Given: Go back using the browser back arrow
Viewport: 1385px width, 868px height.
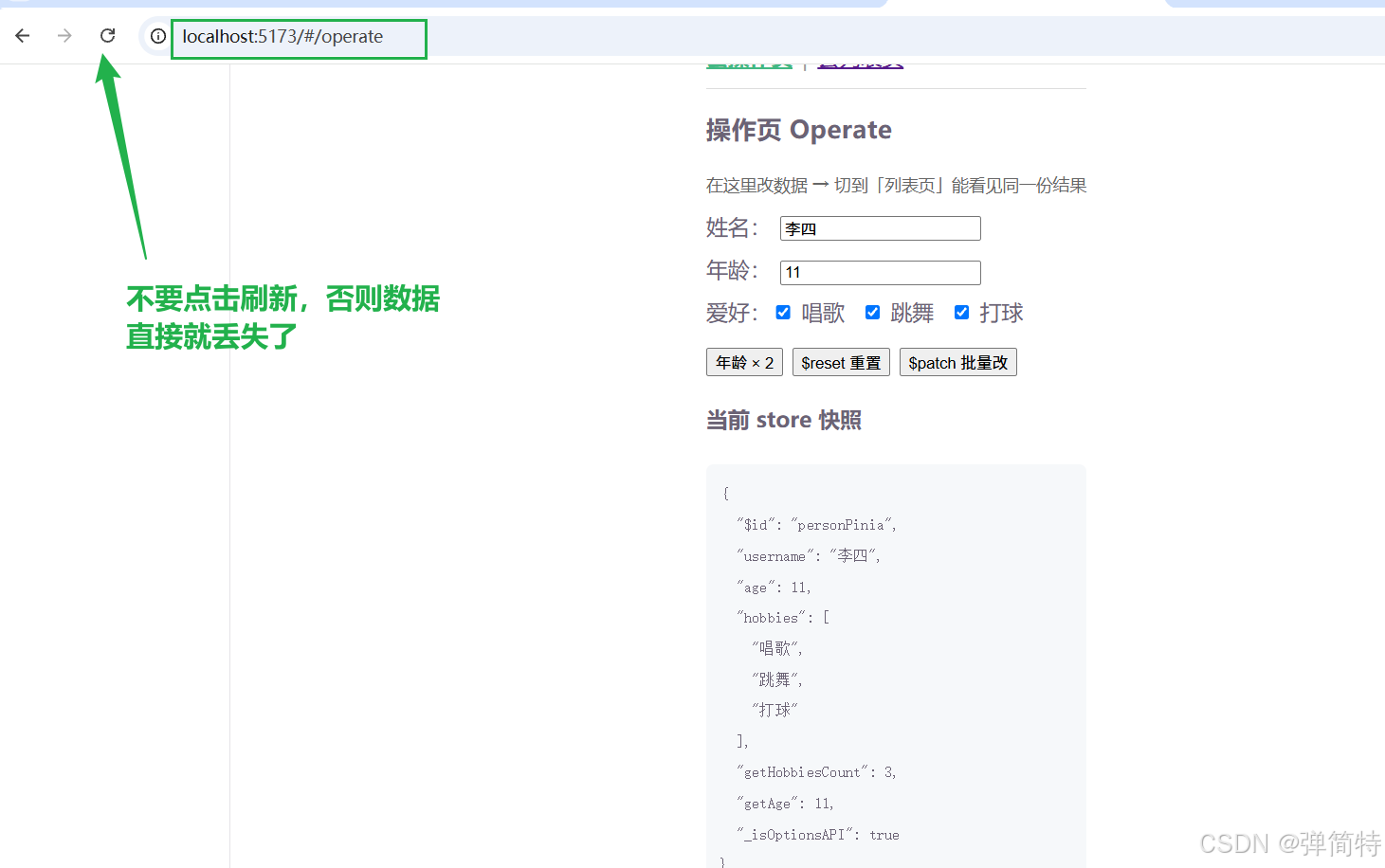Looking at the screenshot, I should (x=23, y=36).
